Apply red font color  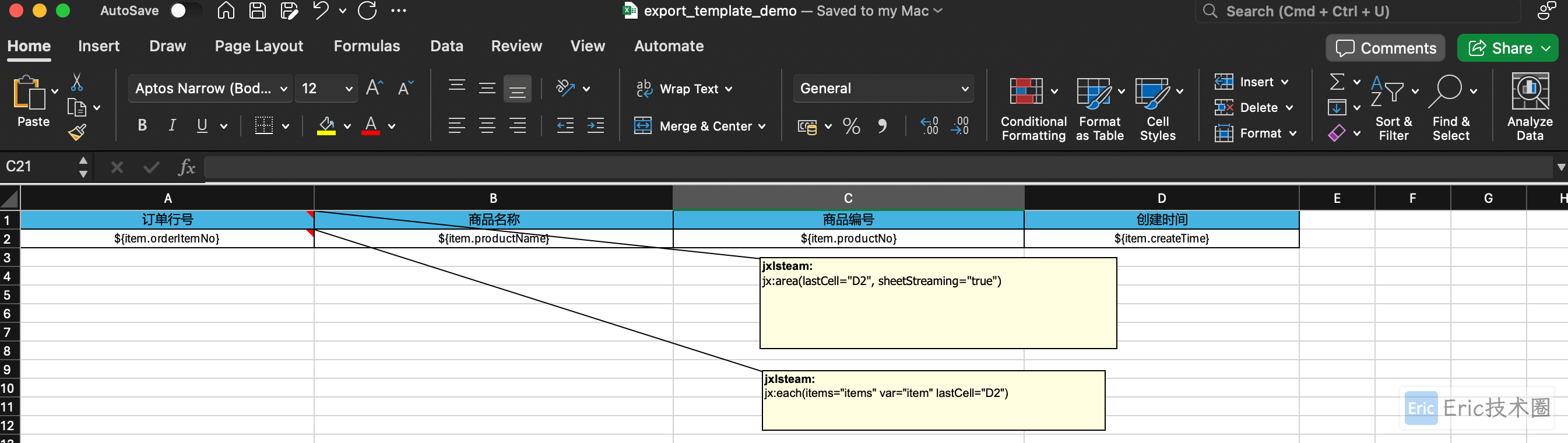371,126
